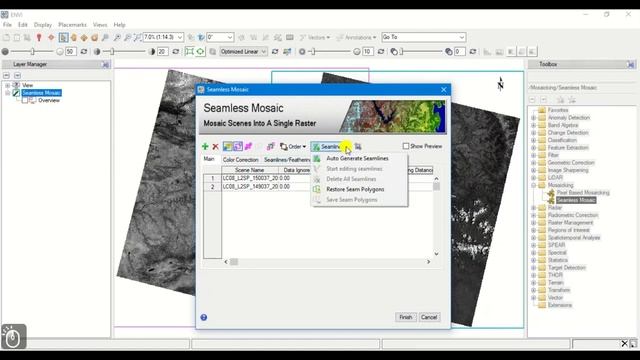This screenshot has width=640, height=360.
Task: Open the Placemarks menu
Action: pyautogui.click(x=72, y=25)
